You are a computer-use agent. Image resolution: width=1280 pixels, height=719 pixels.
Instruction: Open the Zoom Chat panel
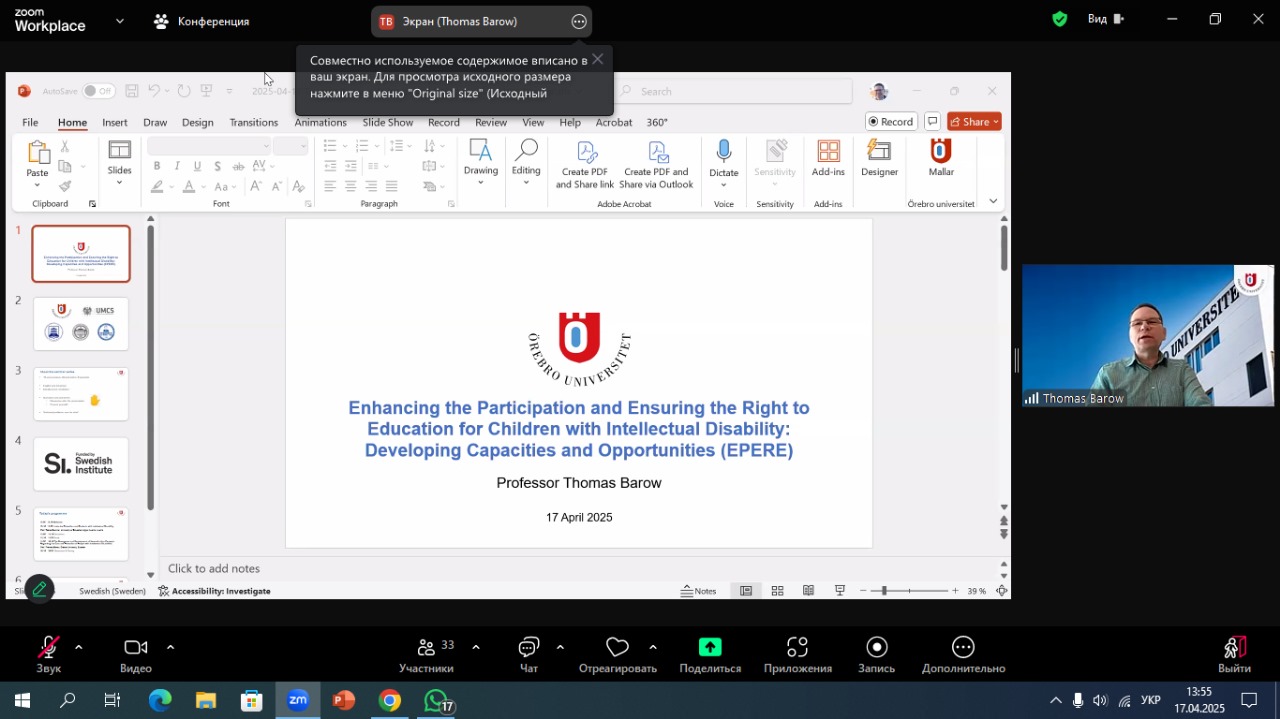pyautogui.click(x=529, y=655)
